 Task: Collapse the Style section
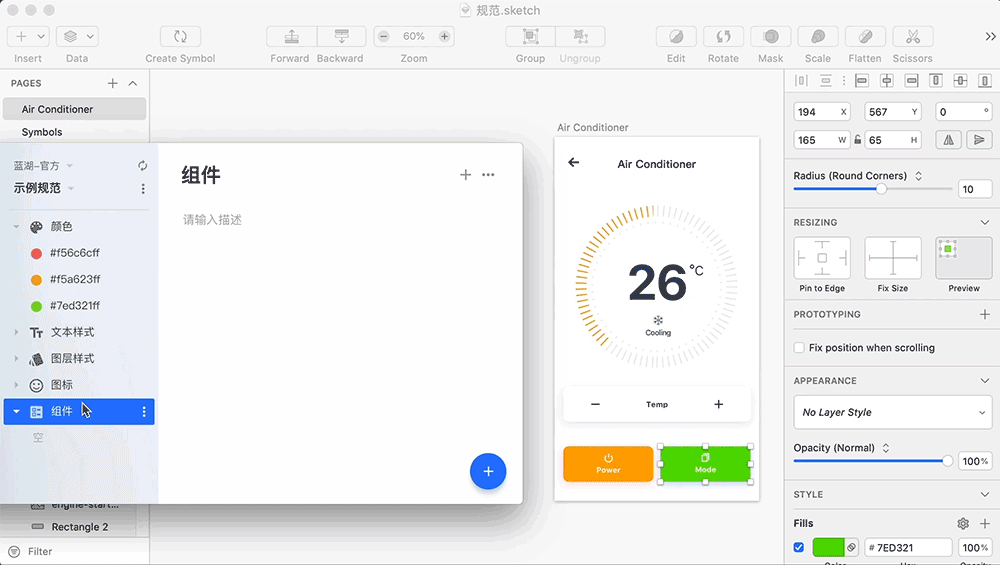pos(985,494)
